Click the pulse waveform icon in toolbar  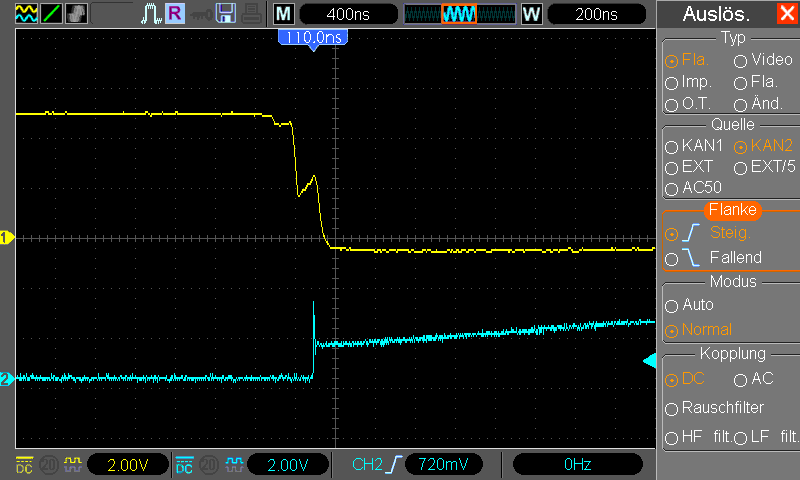151,13
